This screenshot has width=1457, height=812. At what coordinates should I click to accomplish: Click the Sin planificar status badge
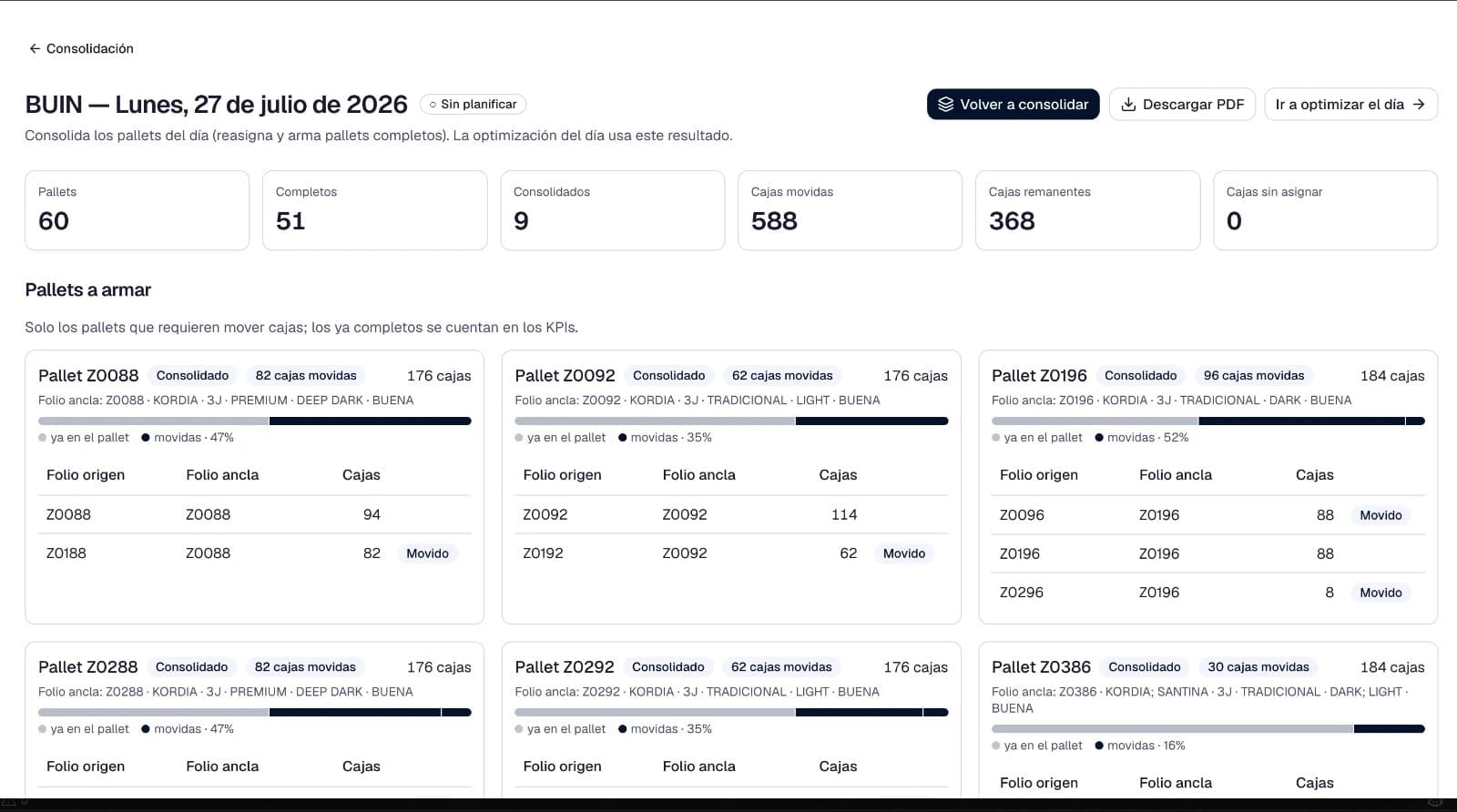pos(474,105)
